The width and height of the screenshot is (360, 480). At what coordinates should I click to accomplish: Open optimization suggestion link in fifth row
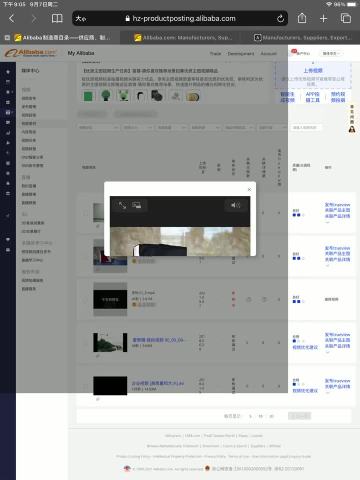(x=305, y=390)
